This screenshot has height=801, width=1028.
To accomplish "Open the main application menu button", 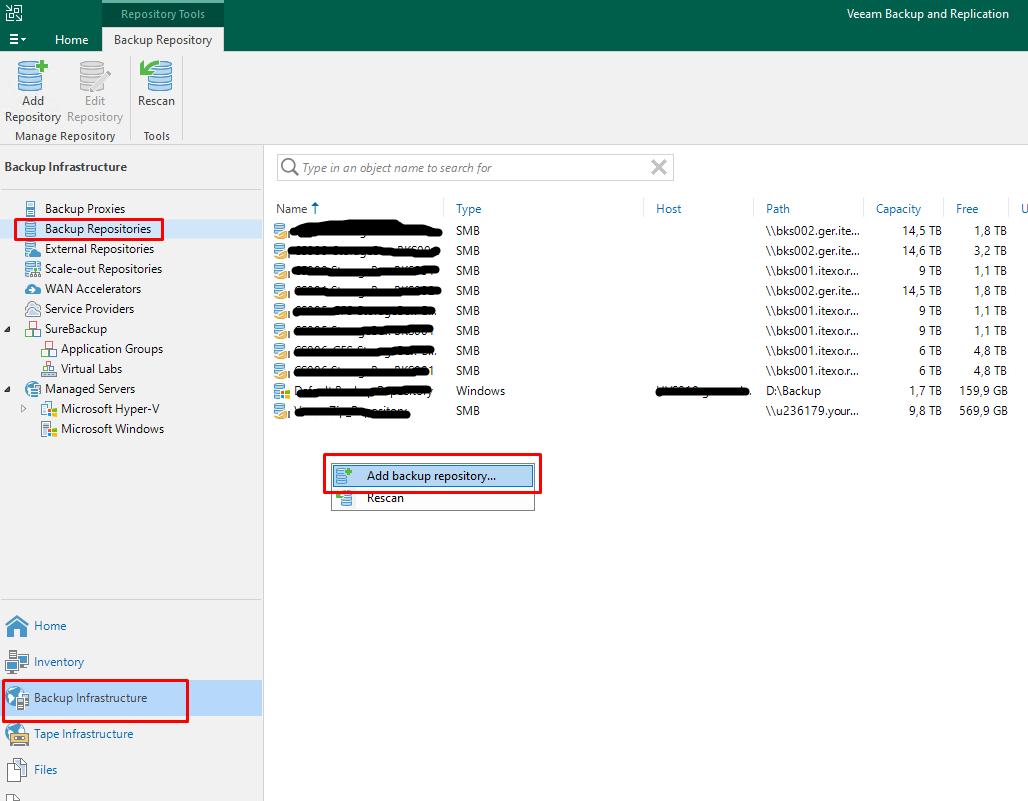I will [18, 39].
